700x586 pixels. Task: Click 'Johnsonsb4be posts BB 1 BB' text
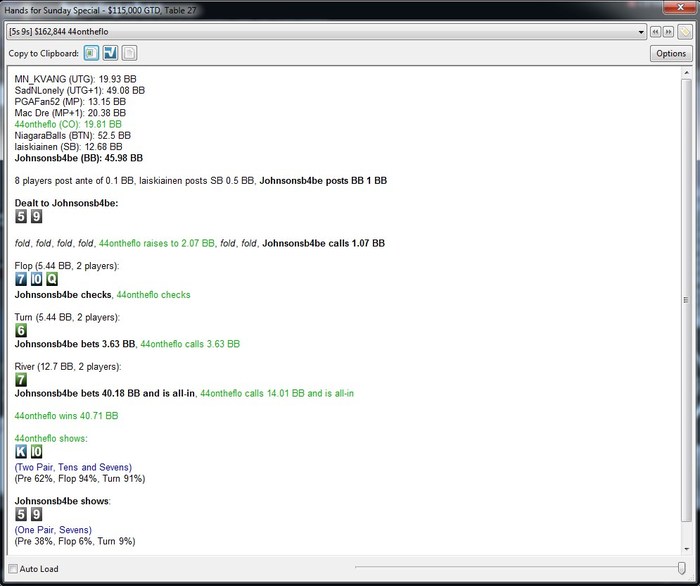[323, 181]
